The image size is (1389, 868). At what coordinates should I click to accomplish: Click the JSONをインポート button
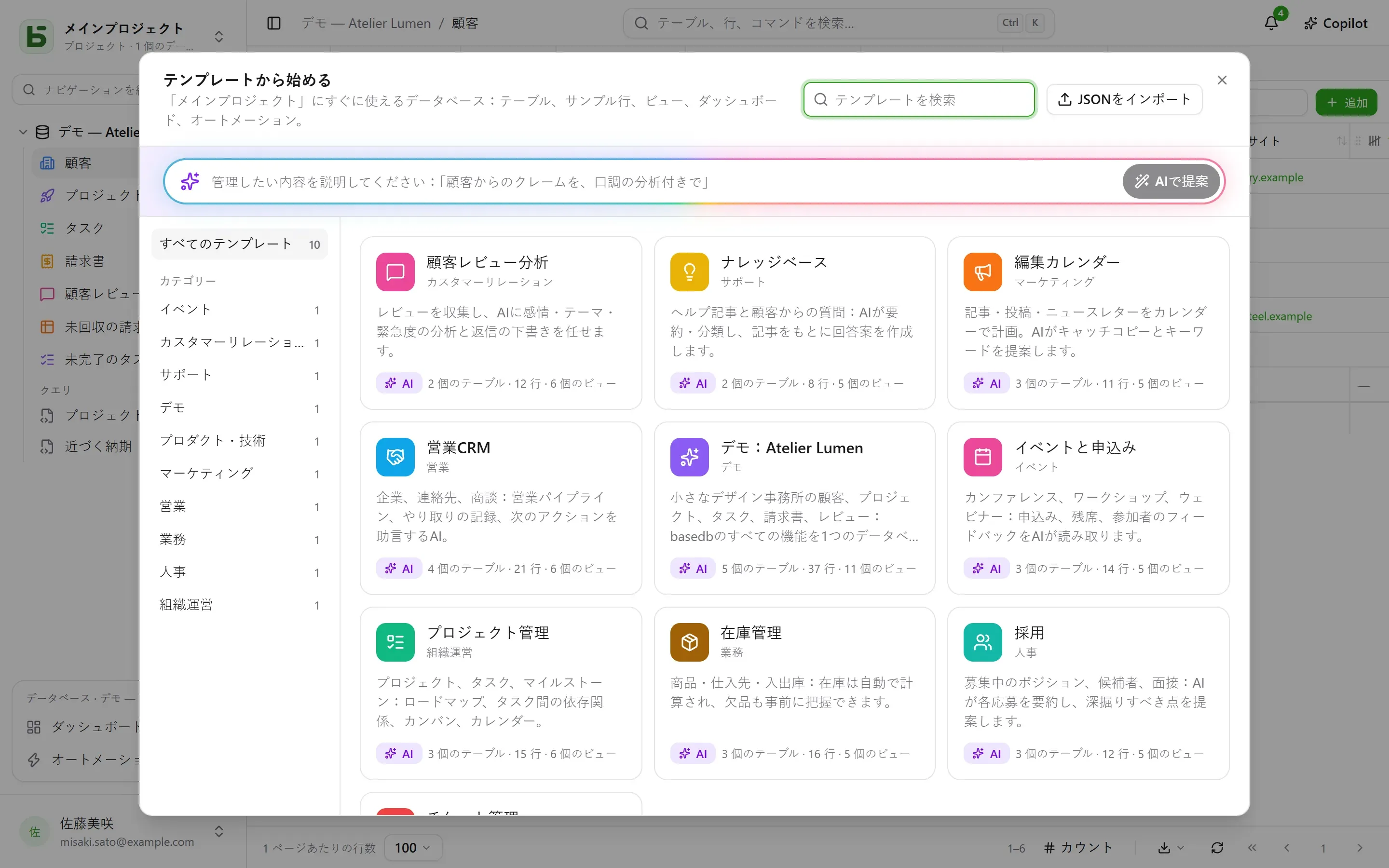click(x=1124, y=99)
